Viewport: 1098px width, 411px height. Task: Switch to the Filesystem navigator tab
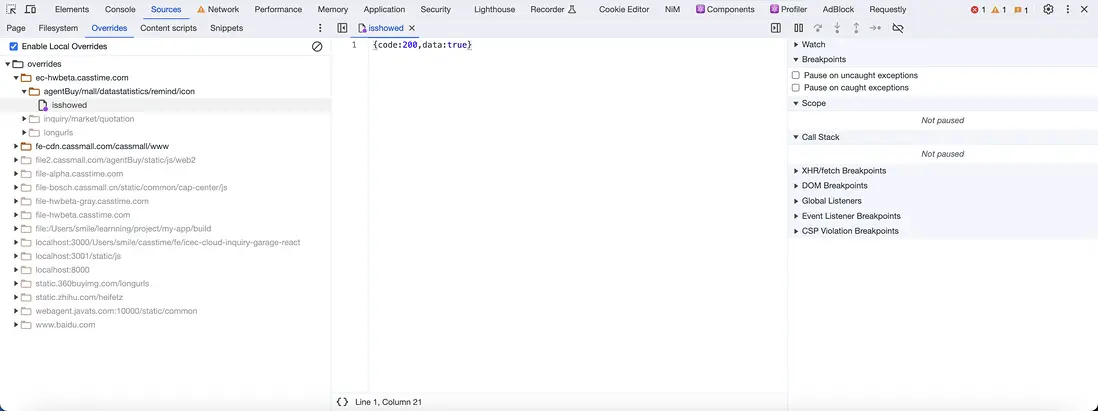coord(58,28)
